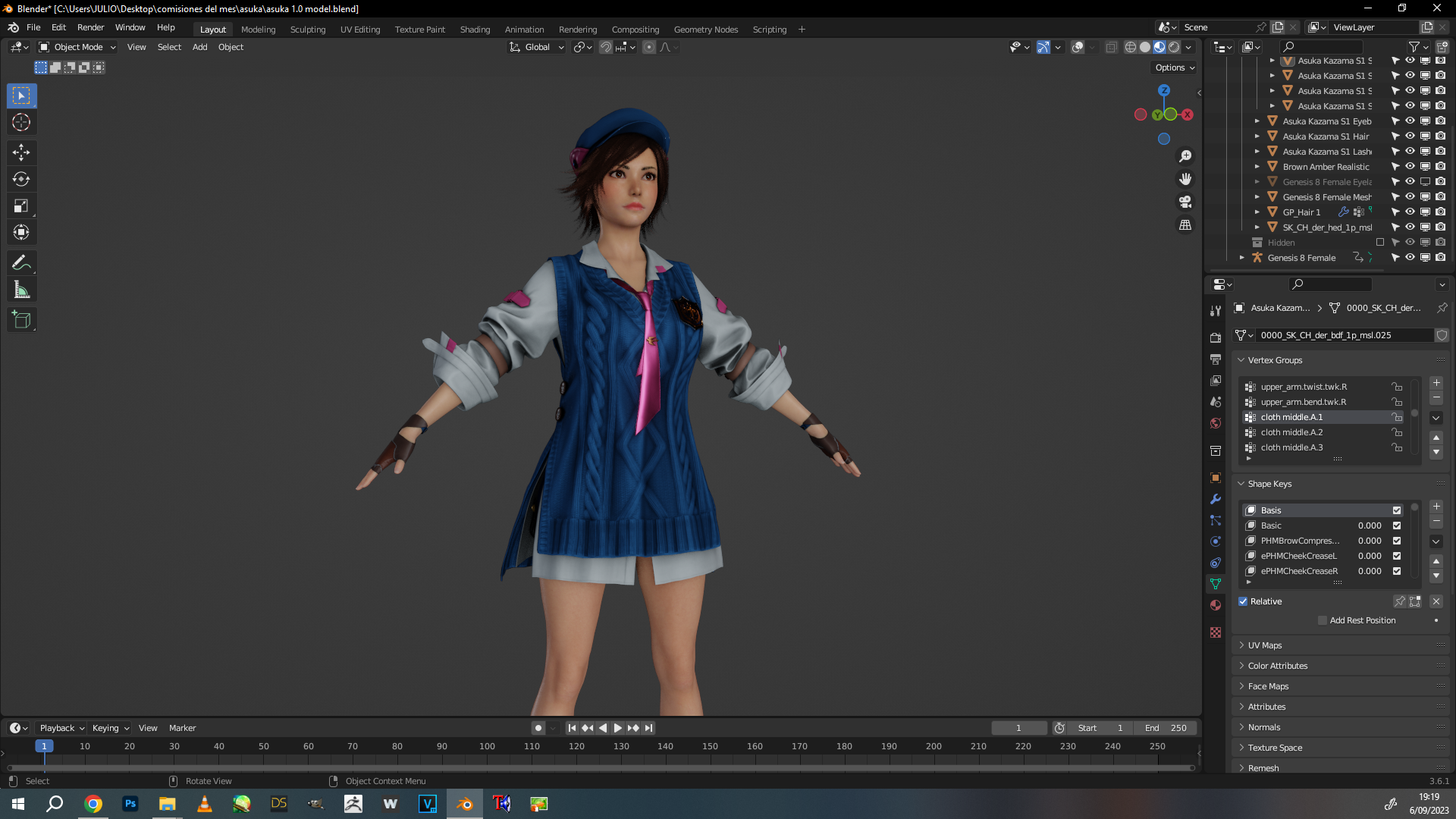
Task: Switch to the UV Editing workspace tab
Action: (x=360, y=30)
